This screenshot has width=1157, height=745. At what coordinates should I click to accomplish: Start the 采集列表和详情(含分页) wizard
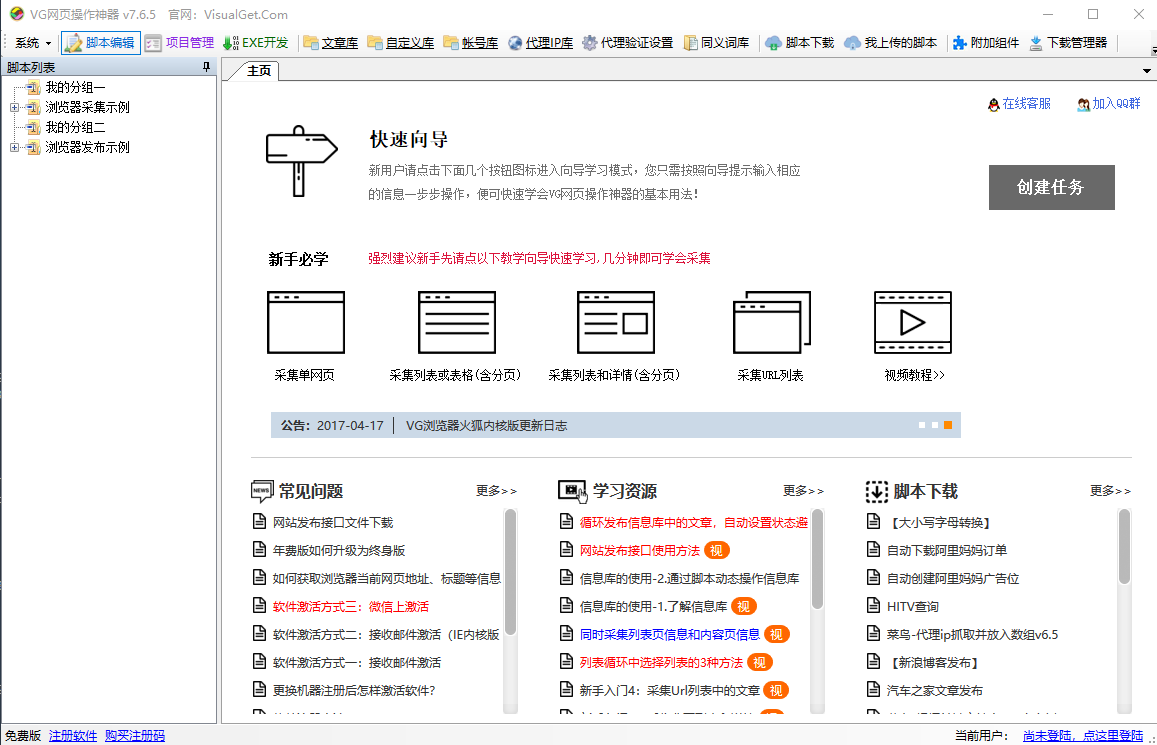click(x=615, y=336)
